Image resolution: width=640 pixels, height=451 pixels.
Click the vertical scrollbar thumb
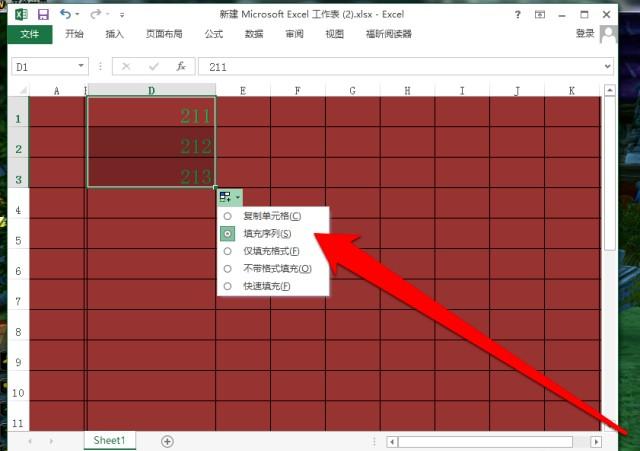pyautogui.click(x=610, y=173)
